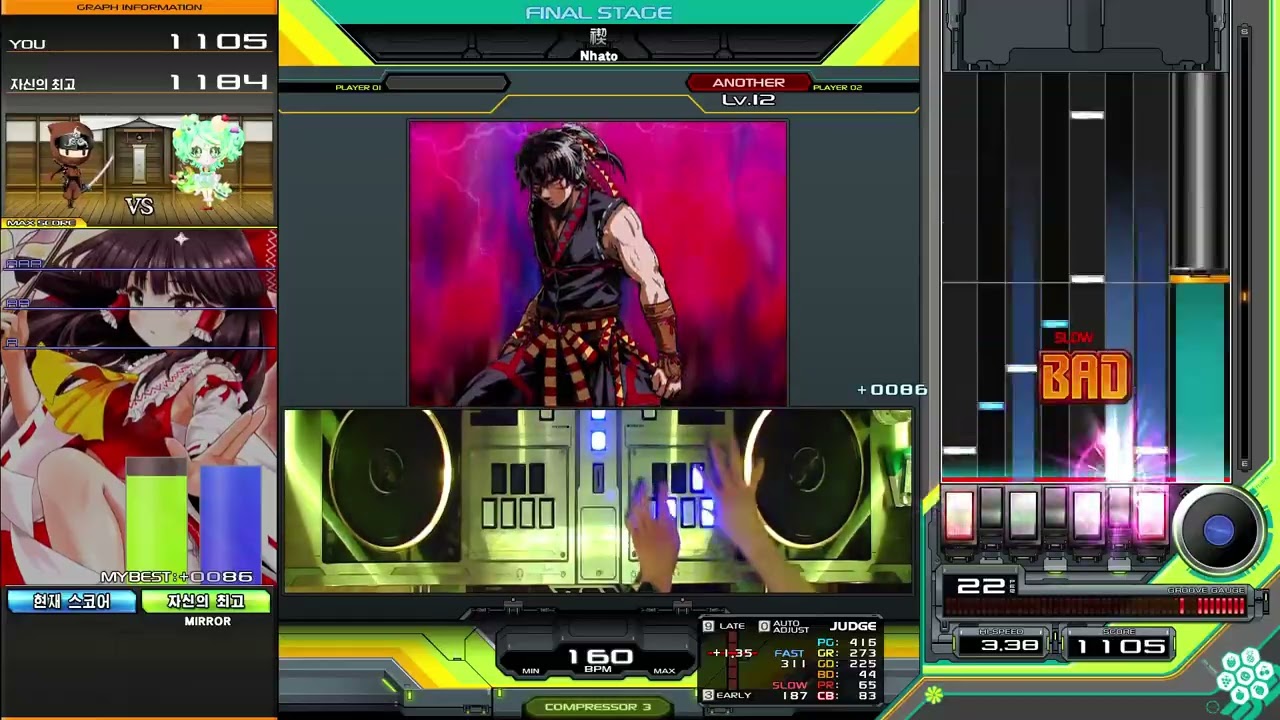The height and width of the screenshot is (720, 1280).
Task: Tap the first white key in the play lane
Action: pyautogui.click(x=959, y=514)
